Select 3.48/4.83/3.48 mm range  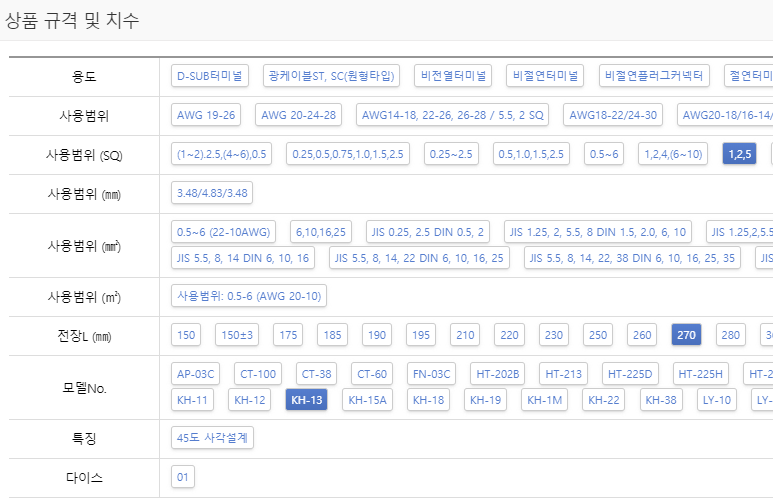coord(212,193)
